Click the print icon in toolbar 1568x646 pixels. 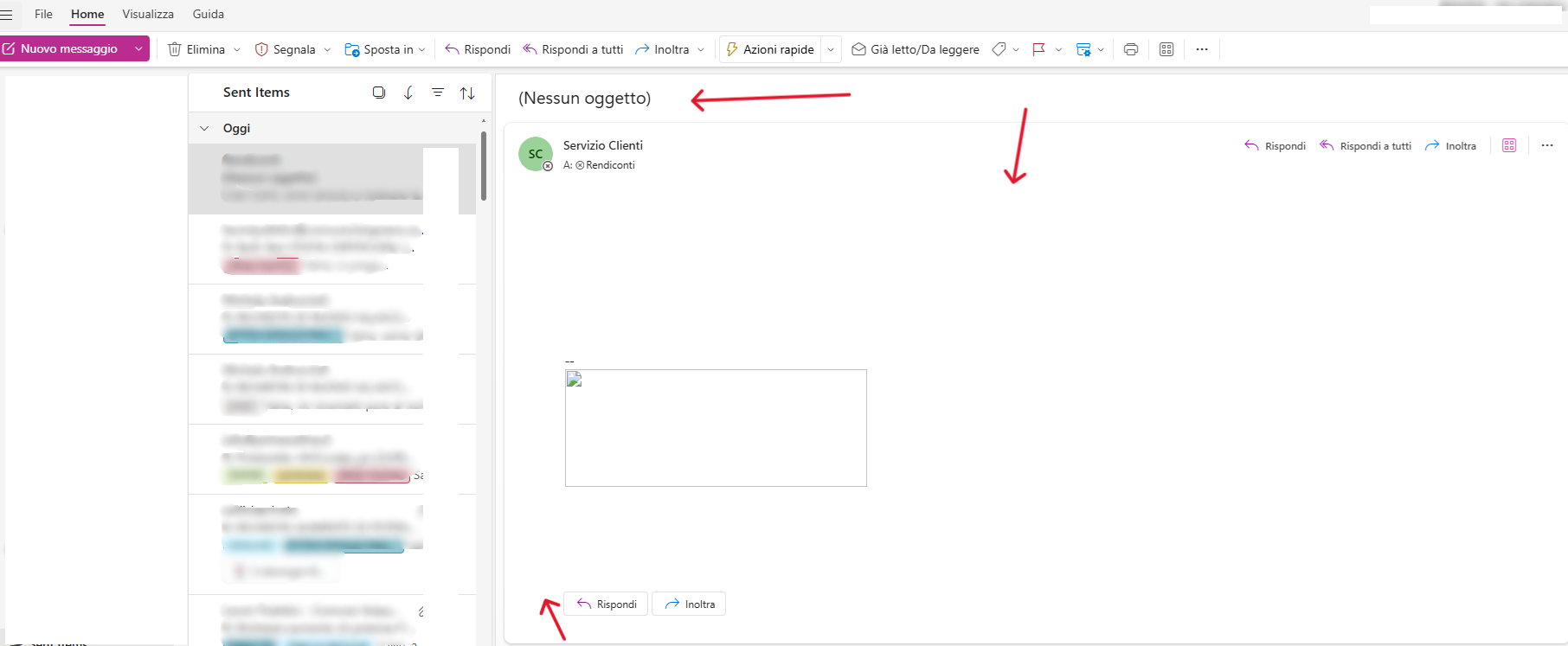coord(1130,49)
